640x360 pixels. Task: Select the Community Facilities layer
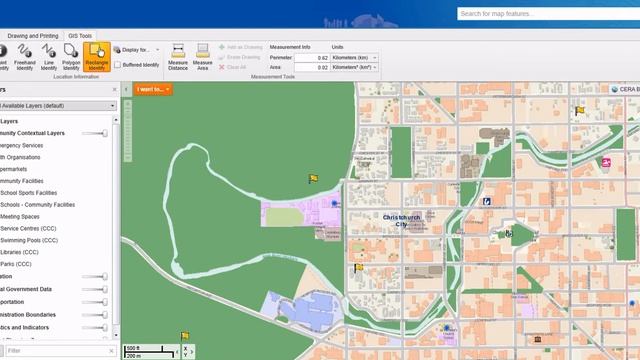point(22,181)
